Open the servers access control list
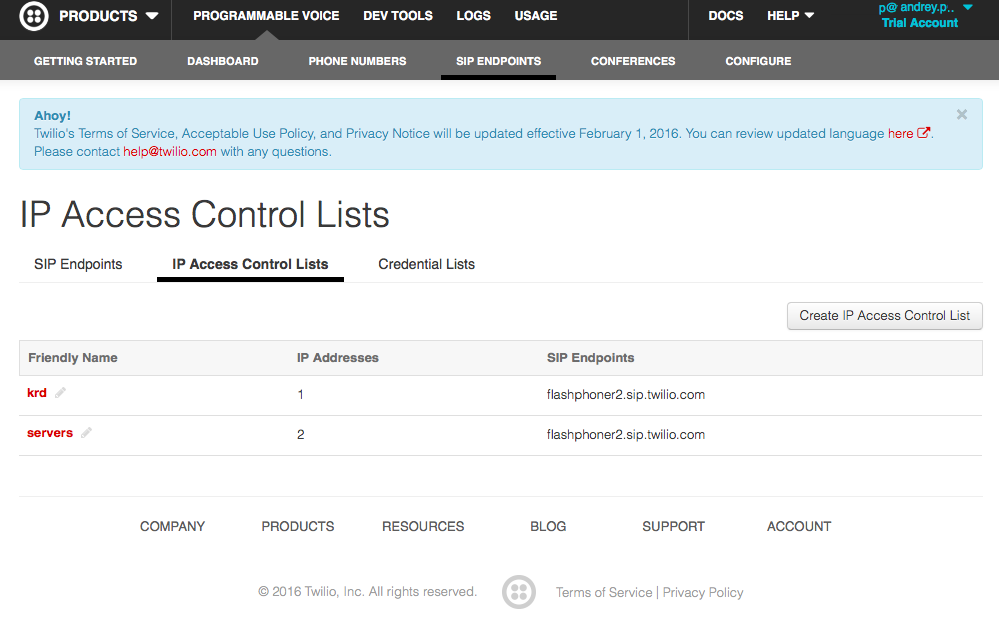This screenshot has width=999, height=617. click(50, 433)
